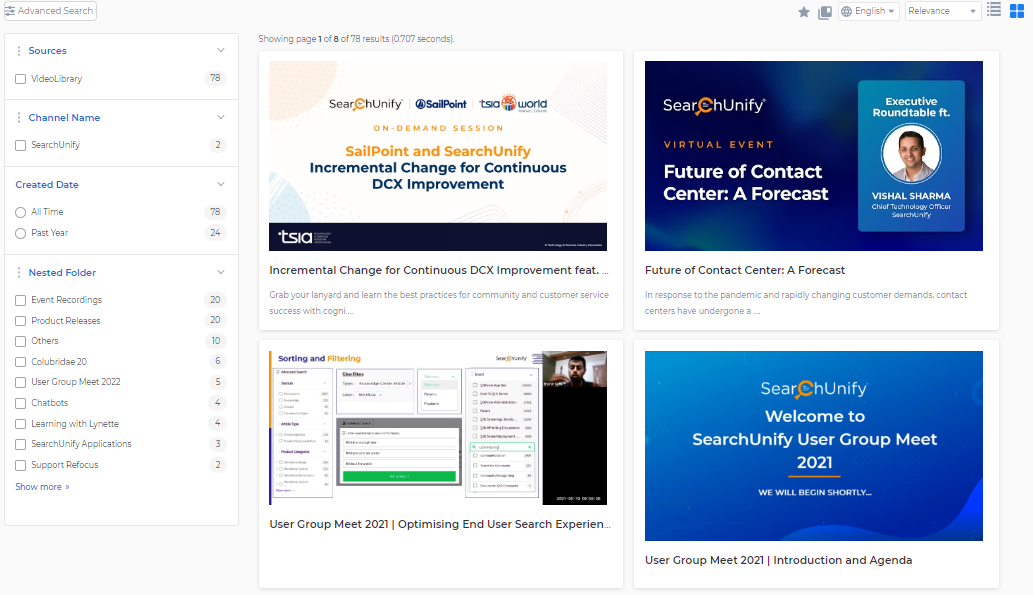
Task: Tick the Chatbots folder filter
Action: (x=21, y=403)
